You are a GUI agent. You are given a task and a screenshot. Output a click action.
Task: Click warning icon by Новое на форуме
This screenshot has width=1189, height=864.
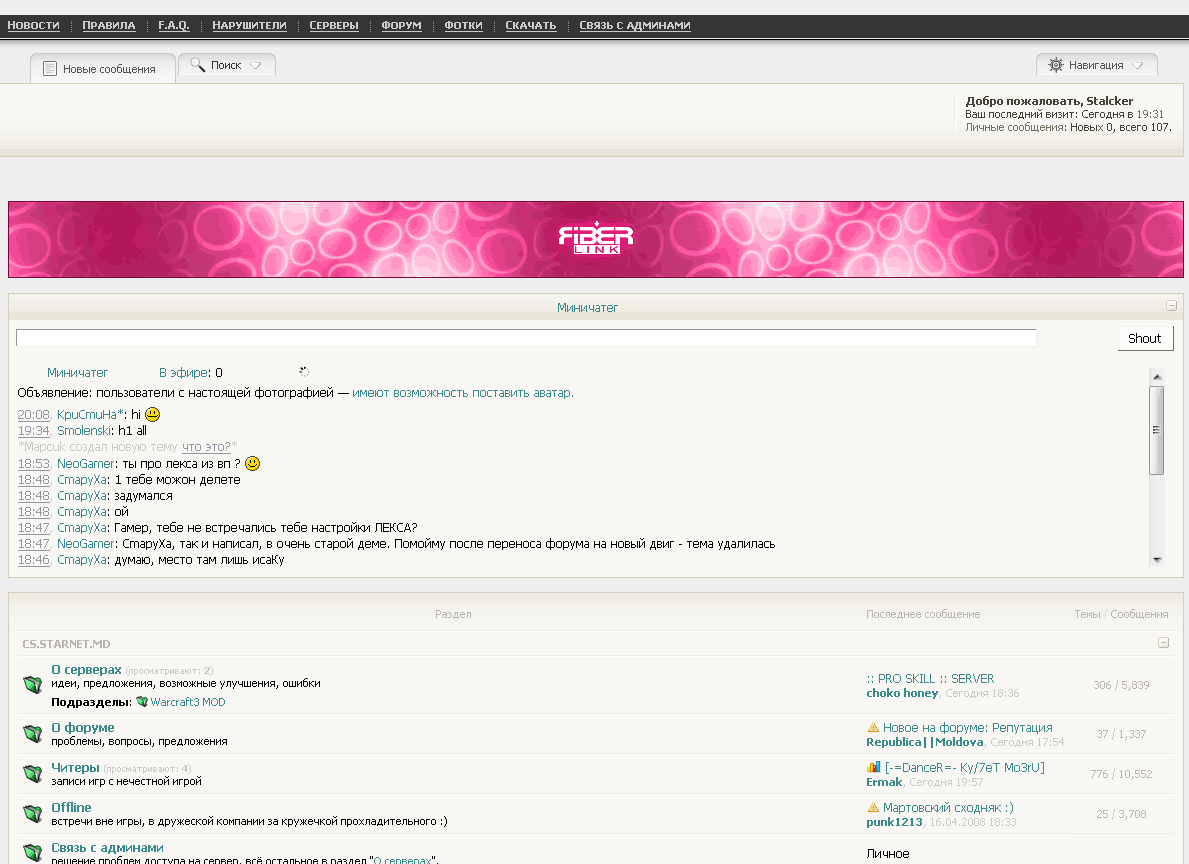pos(873,727)
